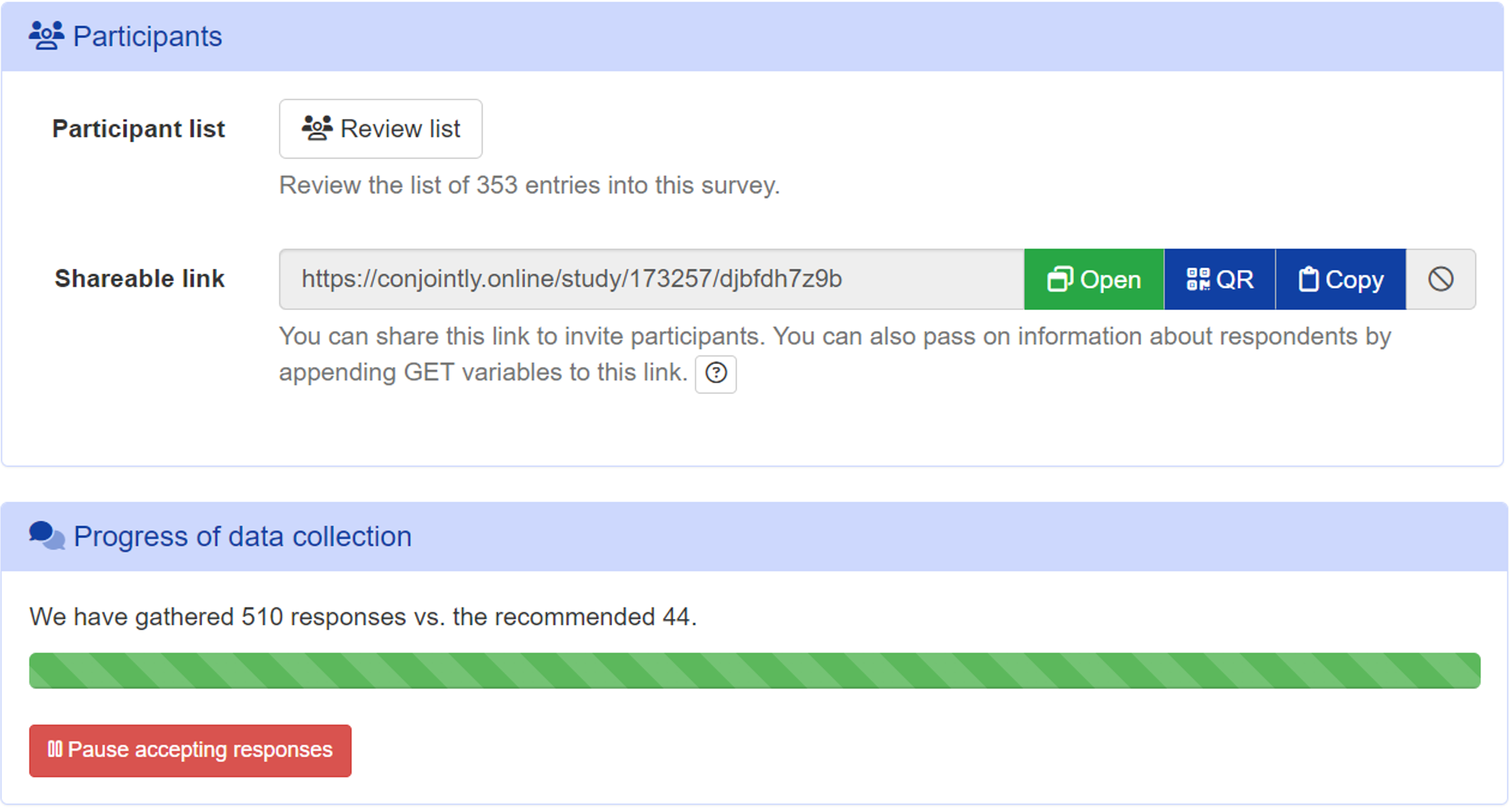
Task: Open the Review list of participants
Action: [380, 129]
